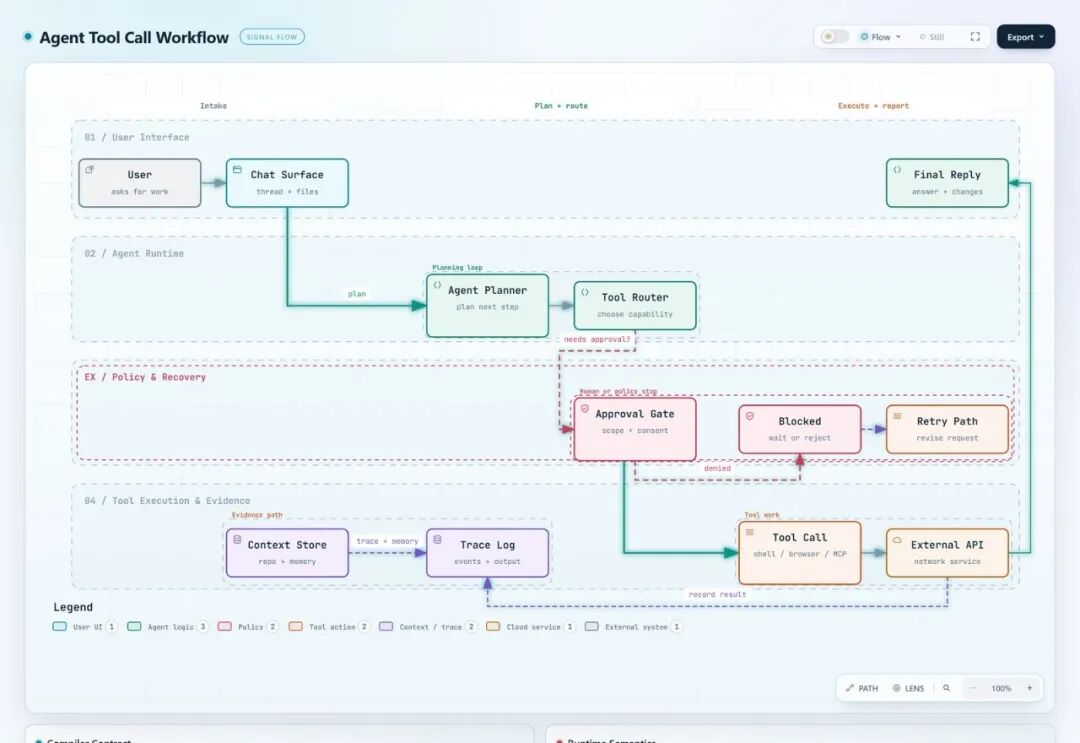Click the Approval Gate shield icon

coord(585,408)
